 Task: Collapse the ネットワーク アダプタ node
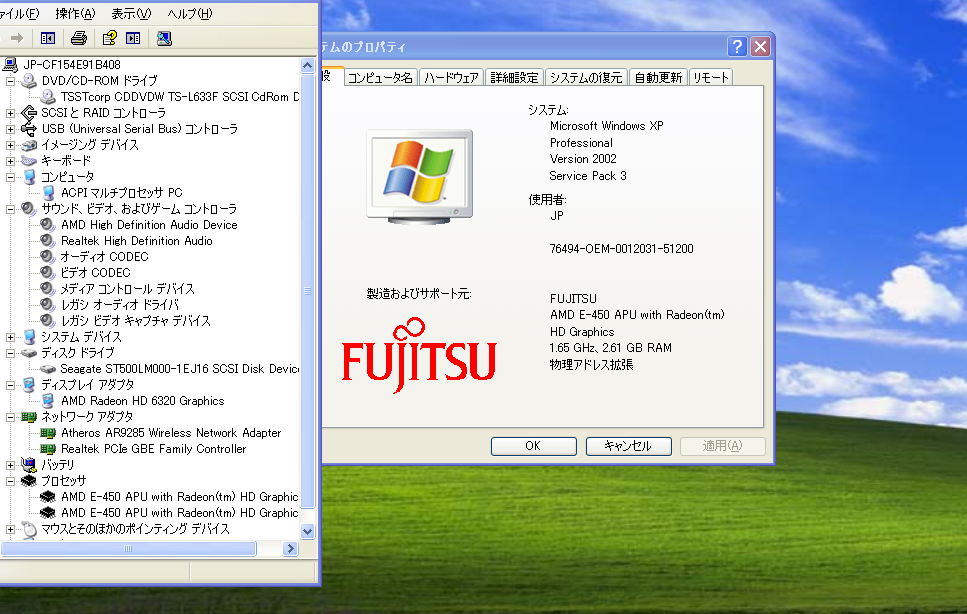pos(10,417)
